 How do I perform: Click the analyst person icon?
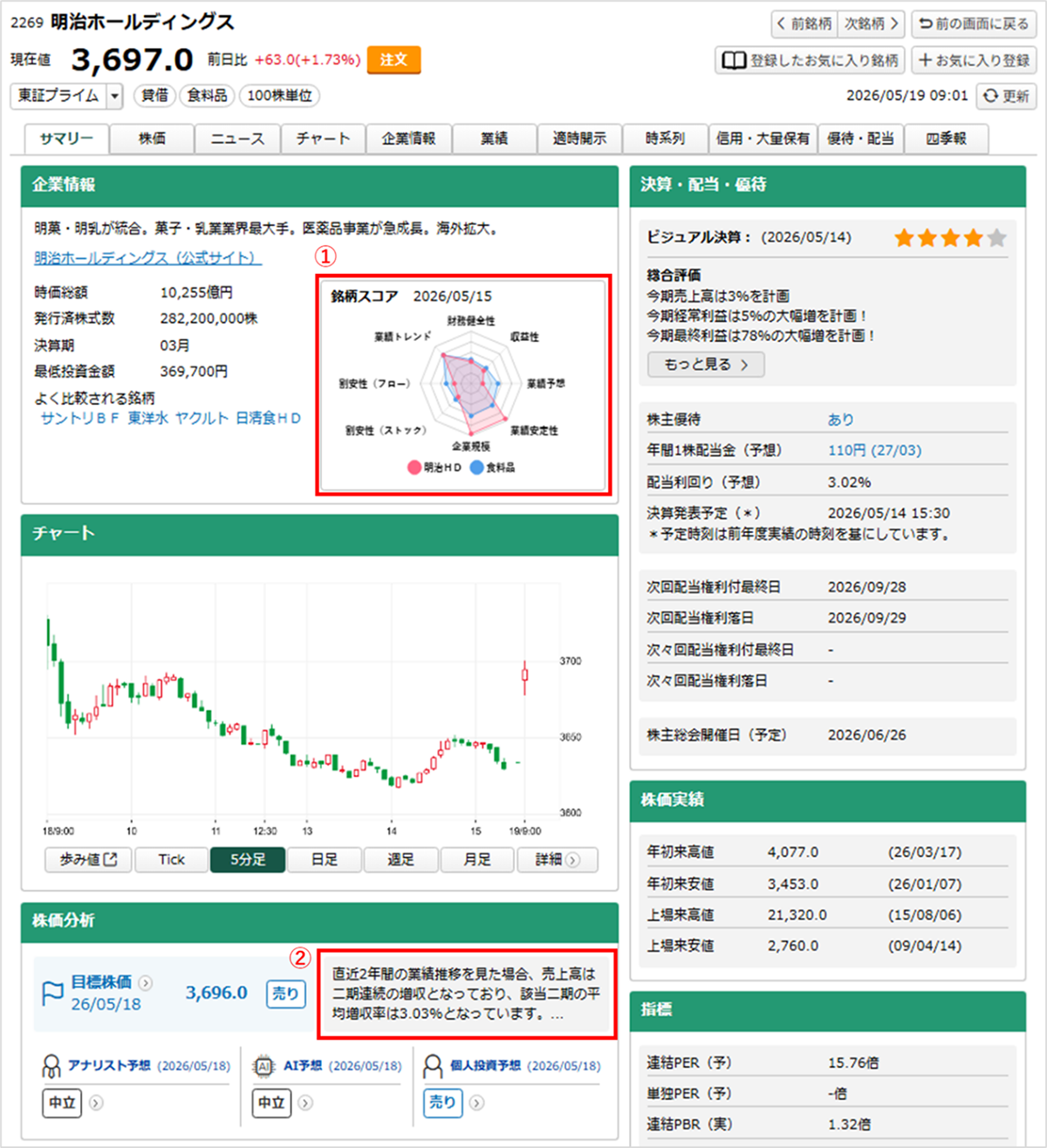tap(51, 1066)
